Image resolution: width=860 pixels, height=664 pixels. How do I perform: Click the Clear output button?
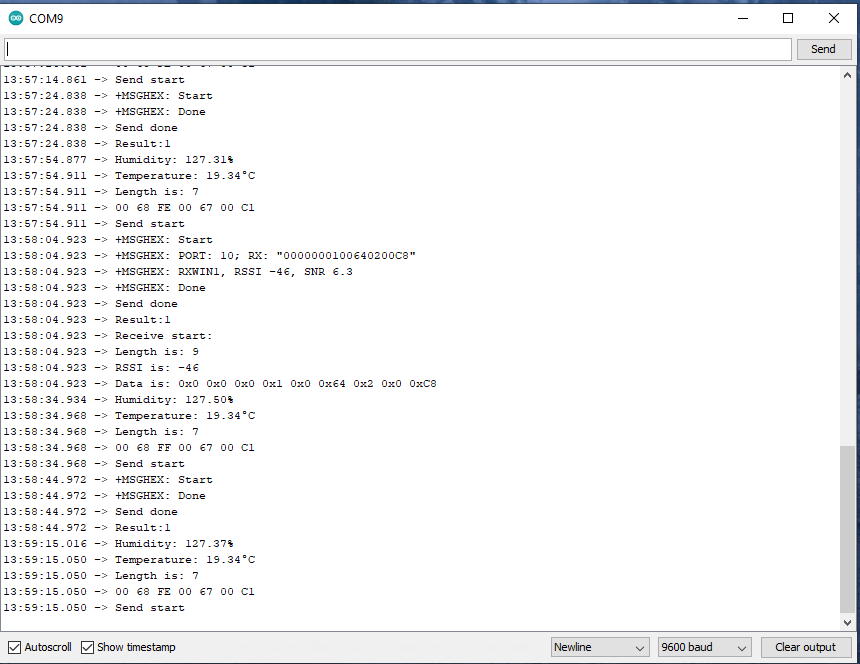pos(805,647)
